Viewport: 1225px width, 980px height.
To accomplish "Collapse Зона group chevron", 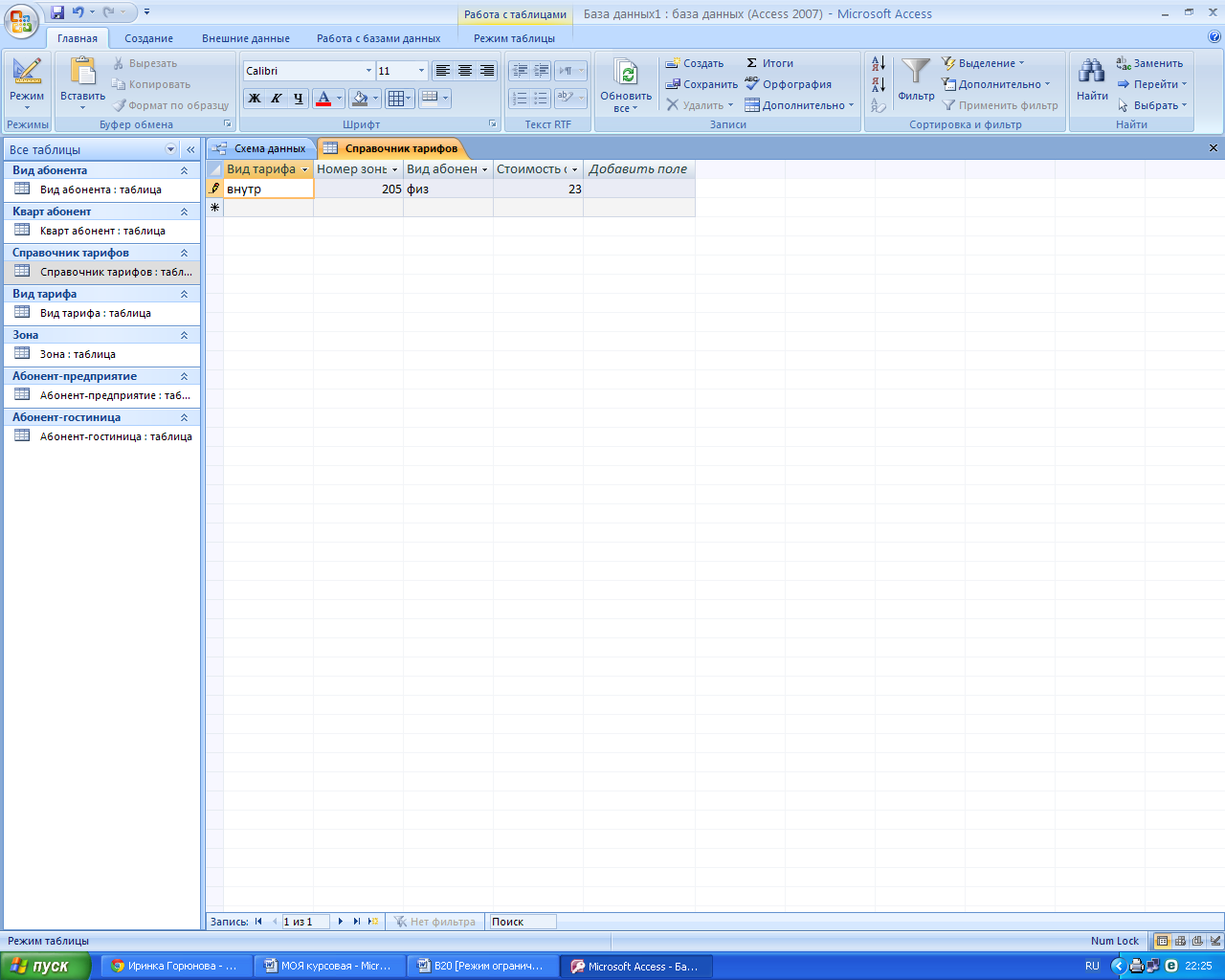I will pos(184,335).
